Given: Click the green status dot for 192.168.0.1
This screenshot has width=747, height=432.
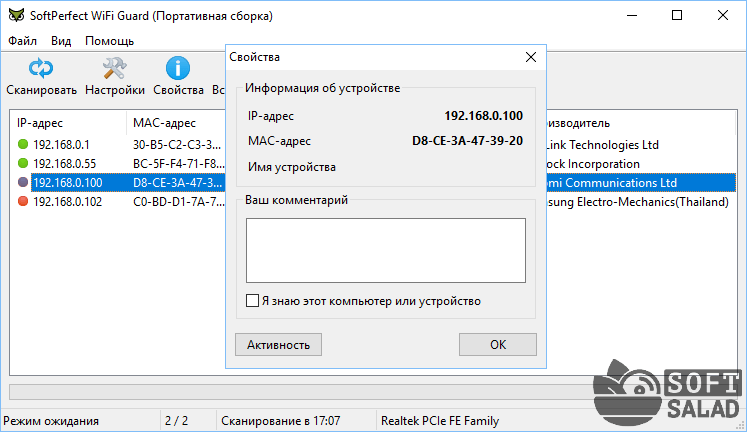Looking at the screenshot, I should [x=23, y=144].
